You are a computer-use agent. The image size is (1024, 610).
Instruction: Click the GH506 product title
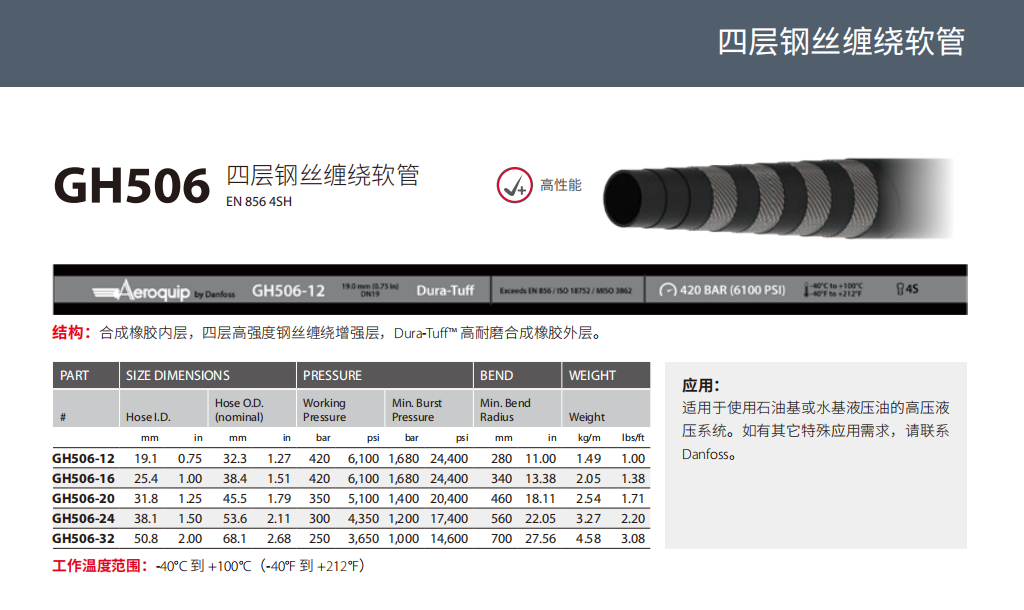pyautogui.click(x=131, y=185)
